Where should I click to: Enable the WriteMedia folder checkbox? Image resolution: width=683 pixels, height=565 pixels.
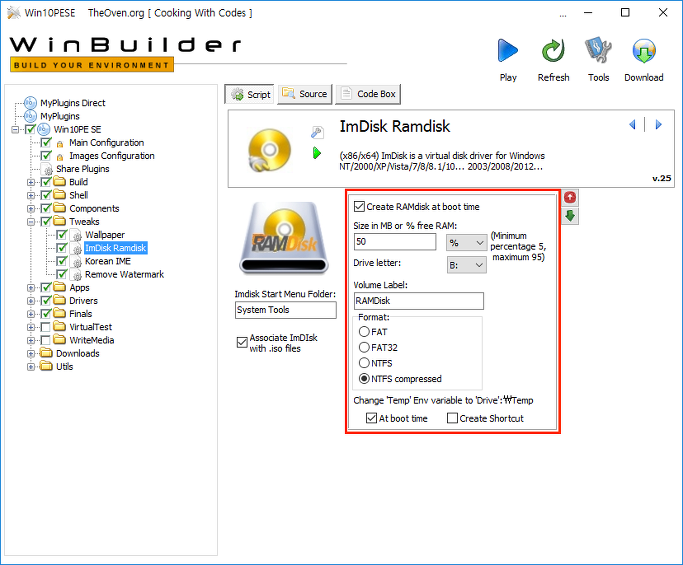click(46, 340)
